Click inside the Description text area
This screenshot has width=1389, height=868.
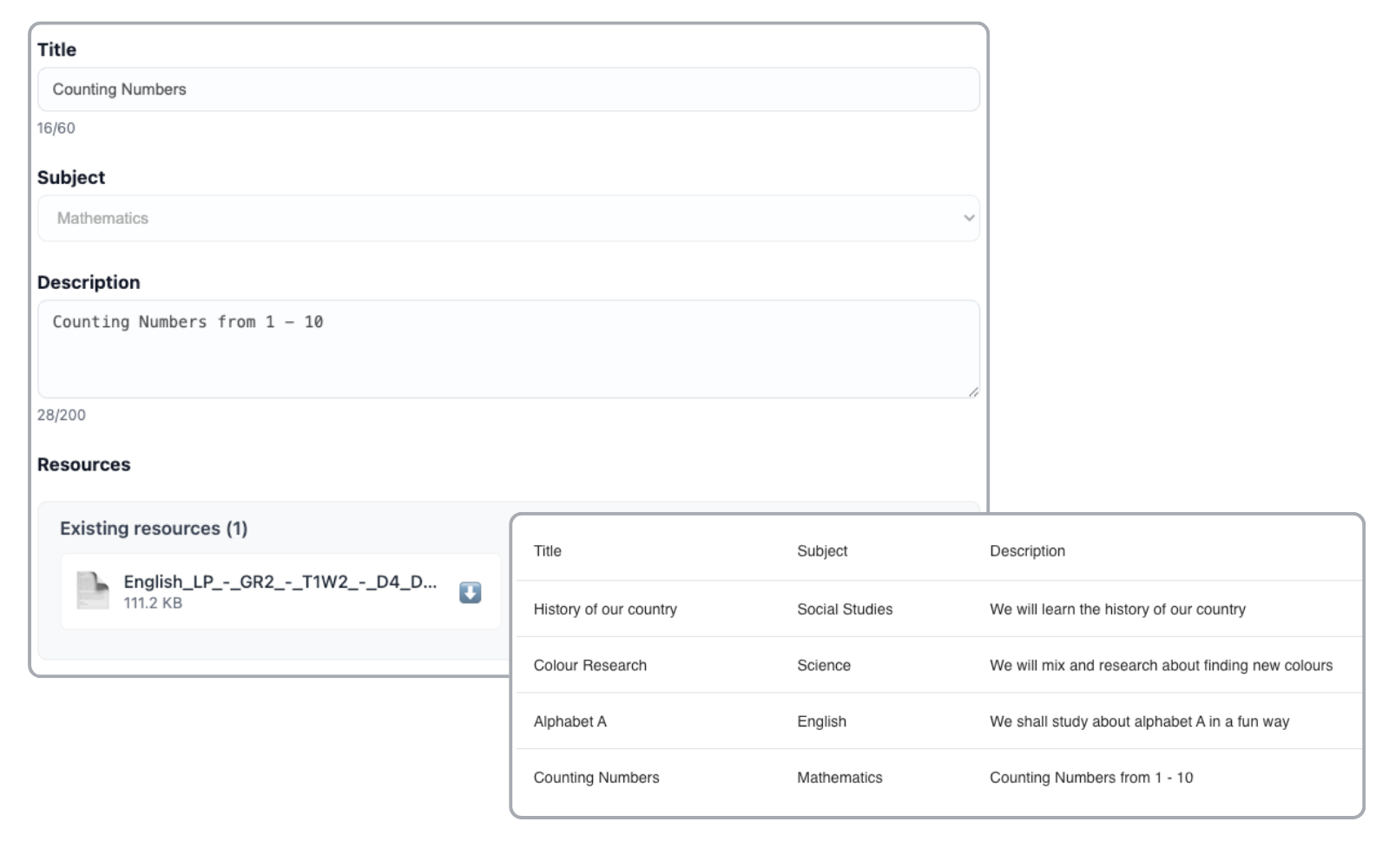pos(509,347)
